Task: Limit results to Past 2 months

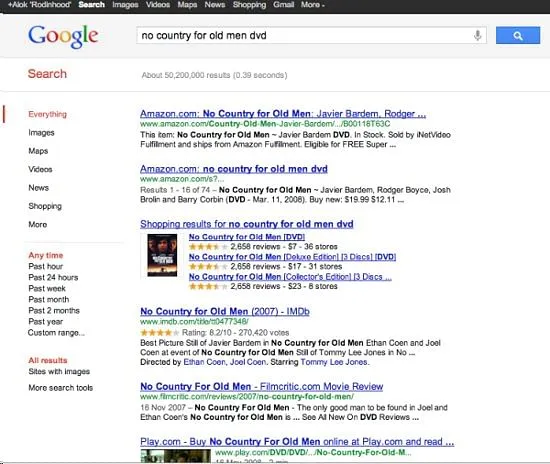Action: tap(54, 311)
